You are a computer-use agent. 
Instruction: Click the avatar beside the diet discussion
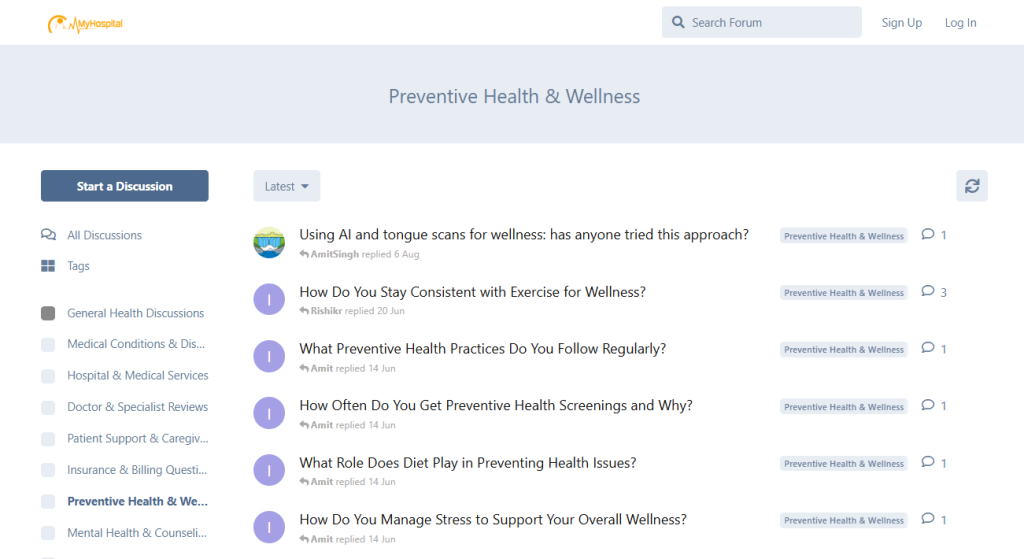[269, 470]
